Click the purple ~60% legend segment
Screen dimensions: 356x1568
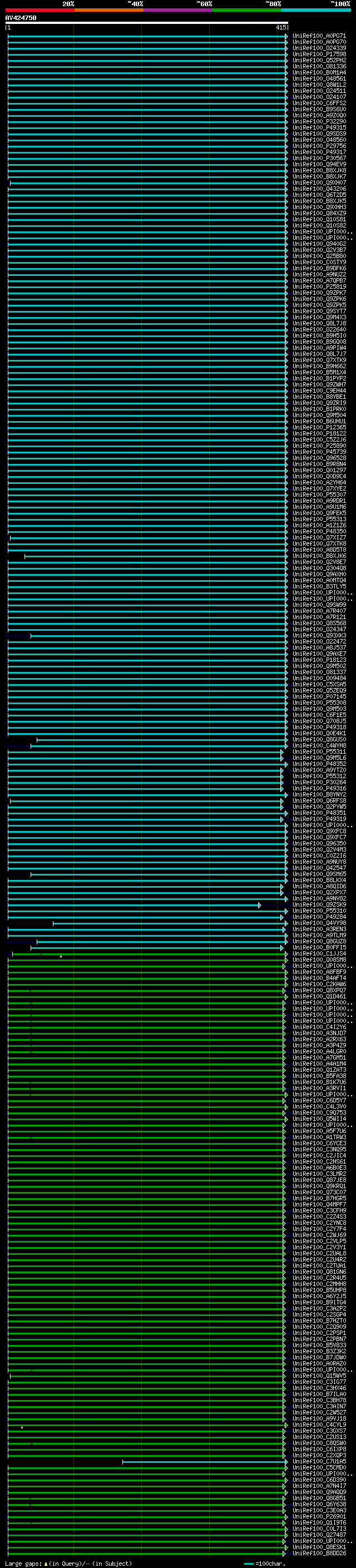(x=179, y=10)
